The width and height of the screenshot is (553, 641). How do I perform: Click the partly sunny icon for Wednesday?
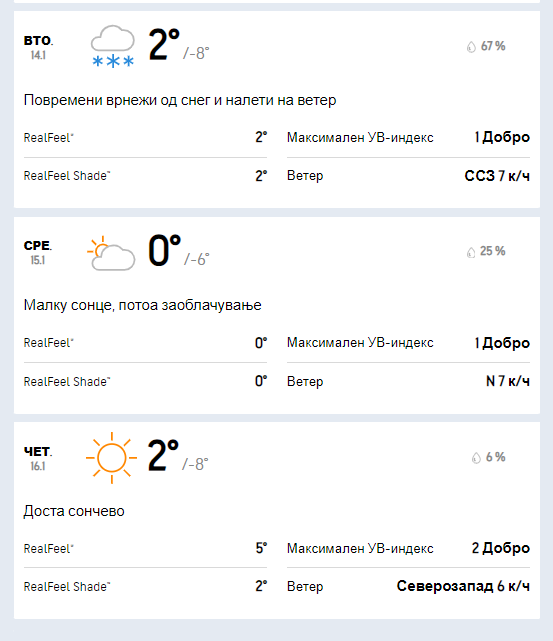111,253
